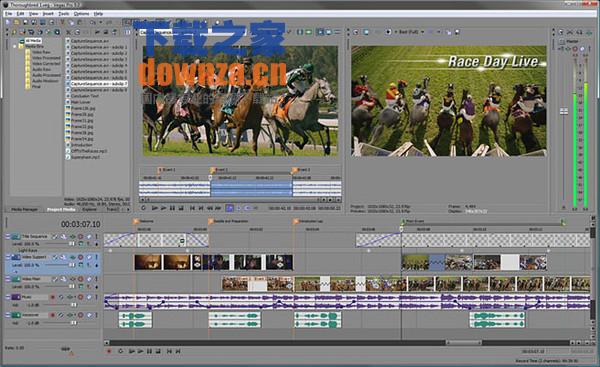Minimize the Music track header
600x367 pixels.
pyautogui.click(x=8, y=297)
